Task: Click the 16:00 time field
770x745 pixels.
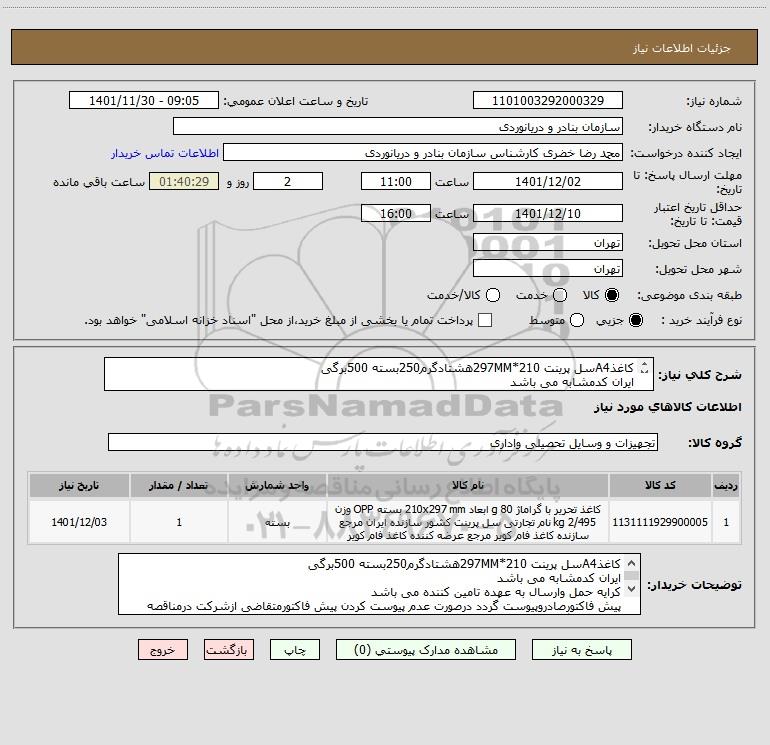Action: 396,213
